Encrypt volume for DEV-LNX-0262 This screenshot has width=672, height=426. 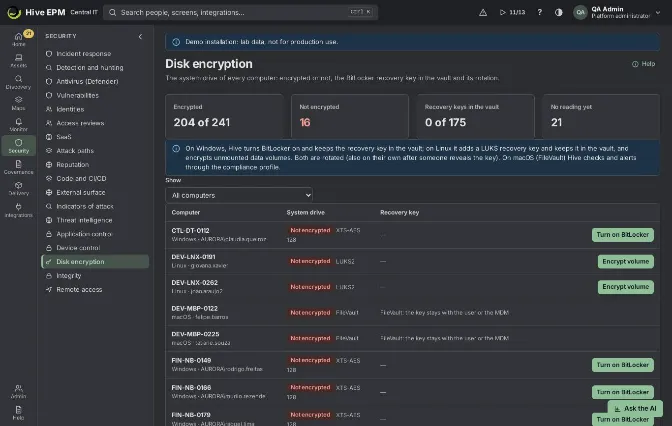[x=626, y=287]
